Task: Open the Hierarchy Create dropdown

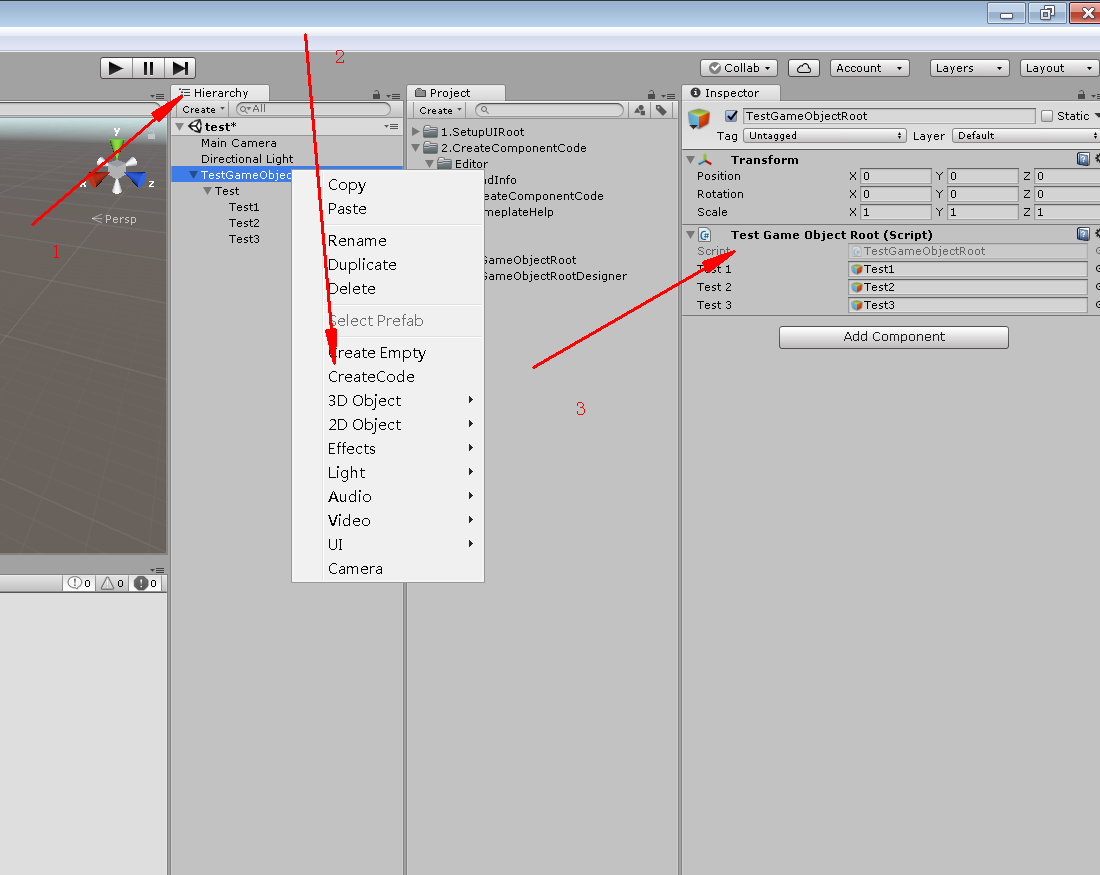Action: coord(203,109)
